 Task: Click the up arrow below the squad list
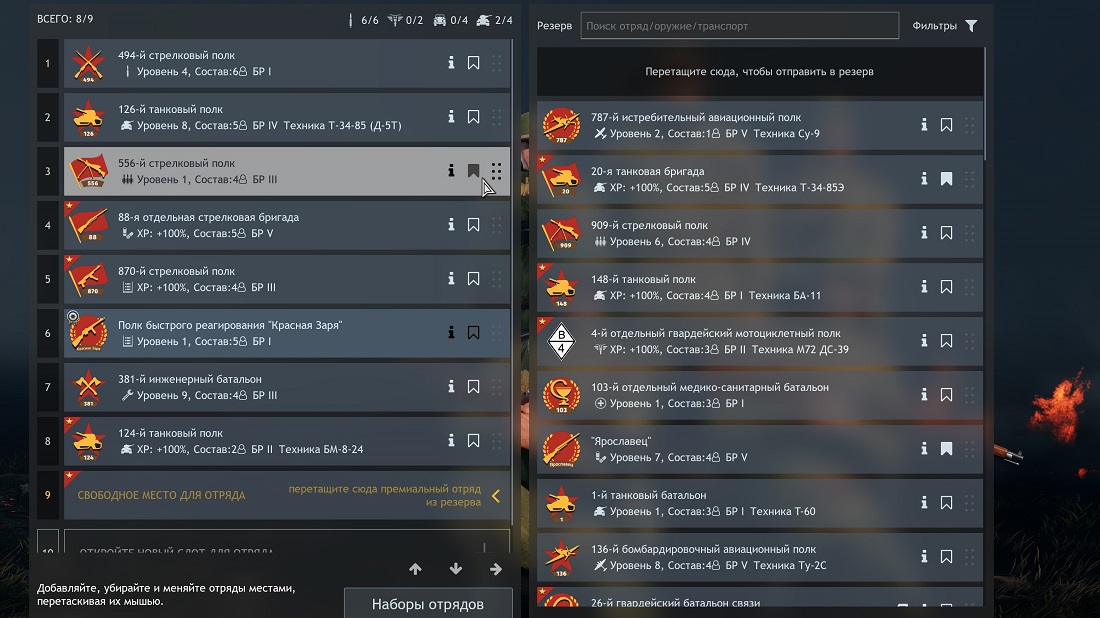415,569
